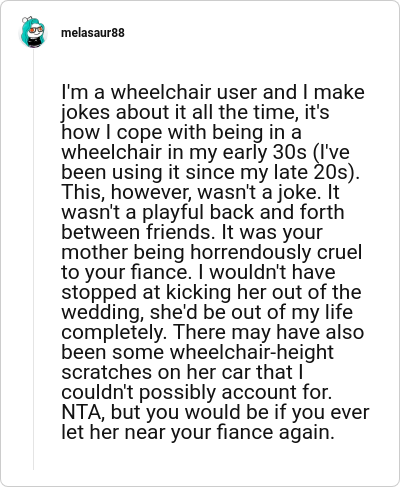Open the melasaur88 user profile link
Image resolution: width=400 pixels, height=487 pixels.
[93, 33]
